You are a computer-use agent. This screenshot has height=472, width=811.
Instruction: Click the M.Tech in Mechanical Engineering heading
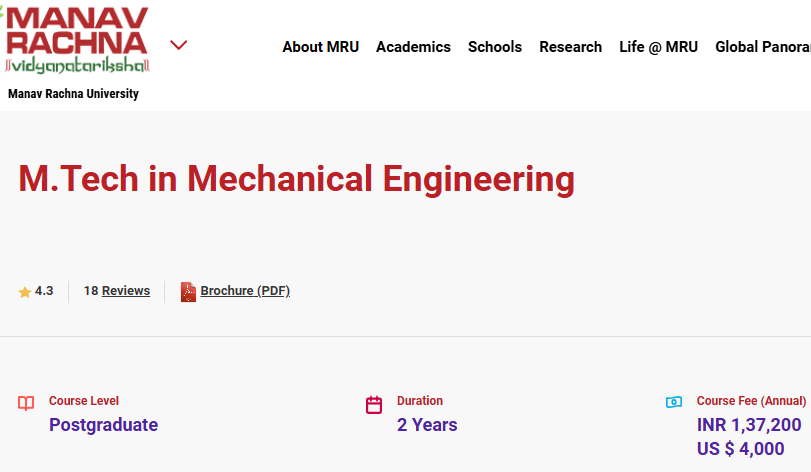[296, 179]
